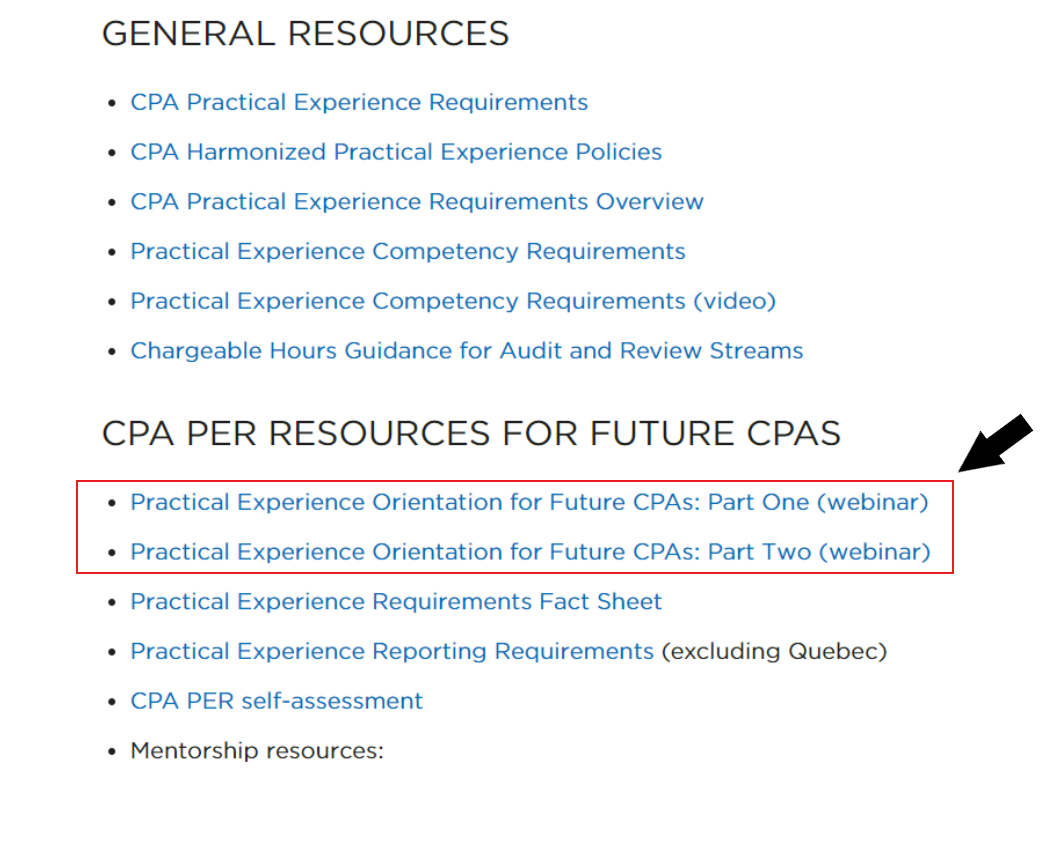The height and width of the screenshot is (846, 1045).
Task: Open the CPA PER self-assessment link
Action: [277, 702]
